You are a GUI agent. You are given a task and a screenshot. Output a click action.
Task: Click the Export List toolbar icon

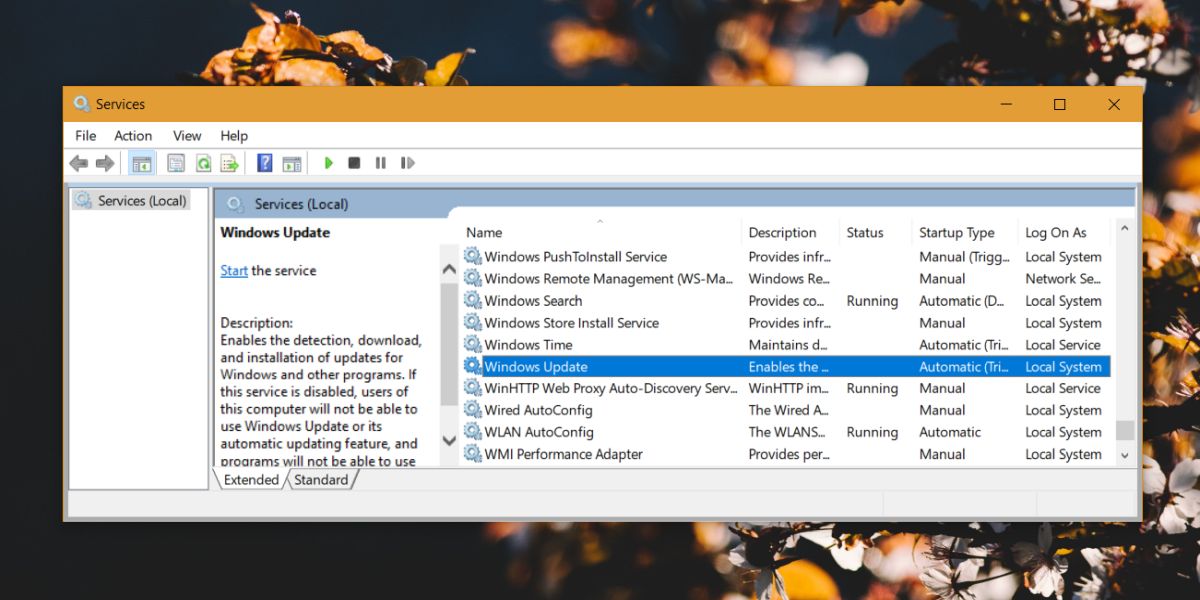(x=230, y=163)
